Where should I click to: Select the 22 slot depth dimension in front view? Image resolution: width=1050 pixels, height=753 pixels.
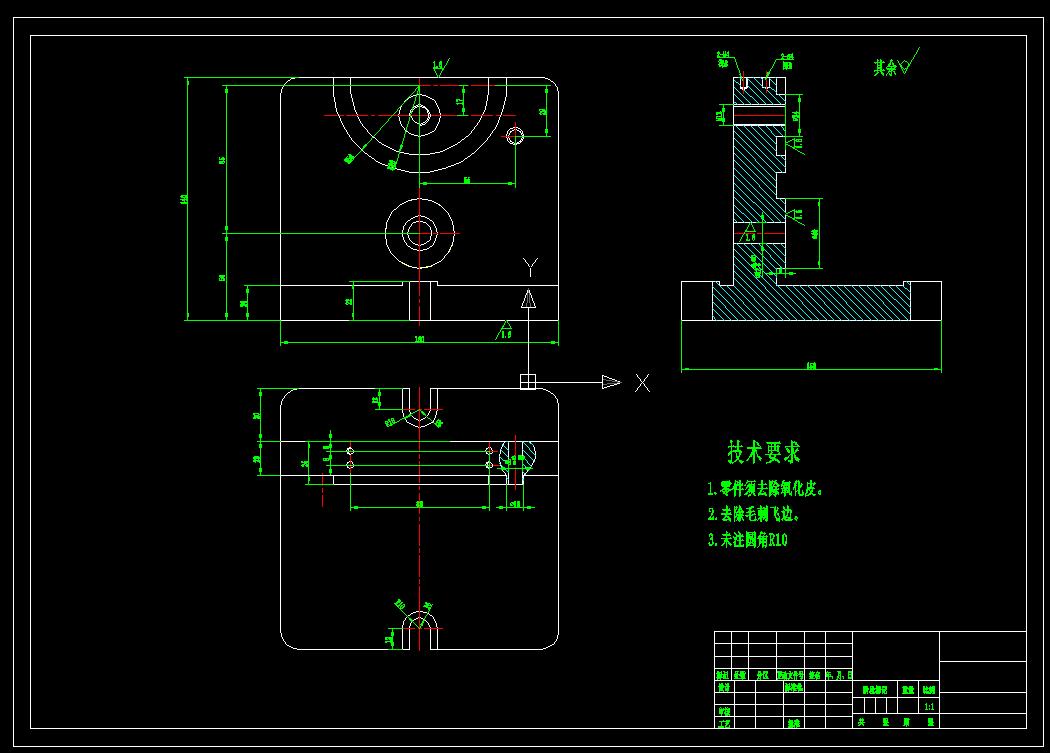pyautogui.click(x=350, y=302)
